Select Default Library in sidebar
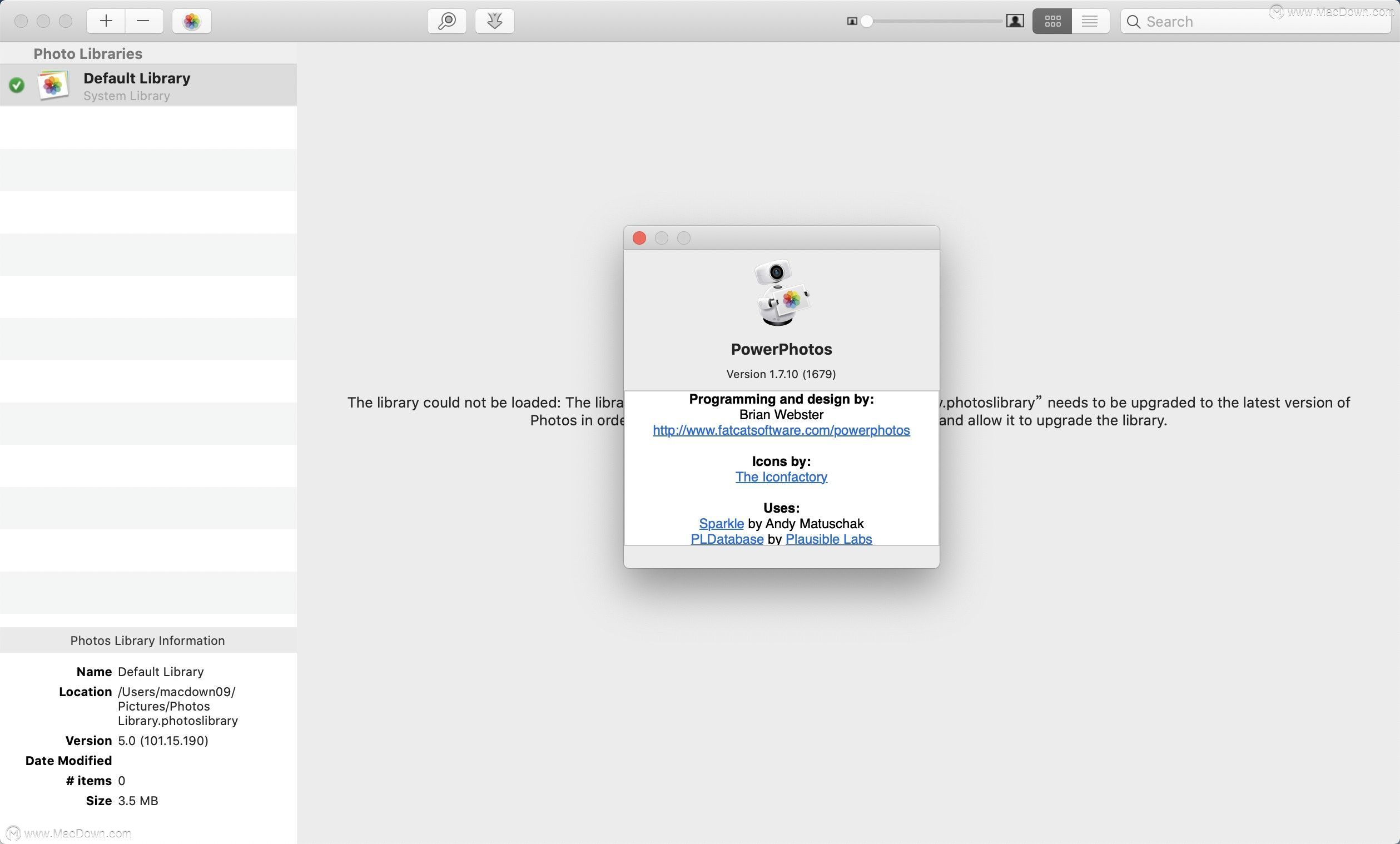The image size is (1400, 844). tap(148, 85)
